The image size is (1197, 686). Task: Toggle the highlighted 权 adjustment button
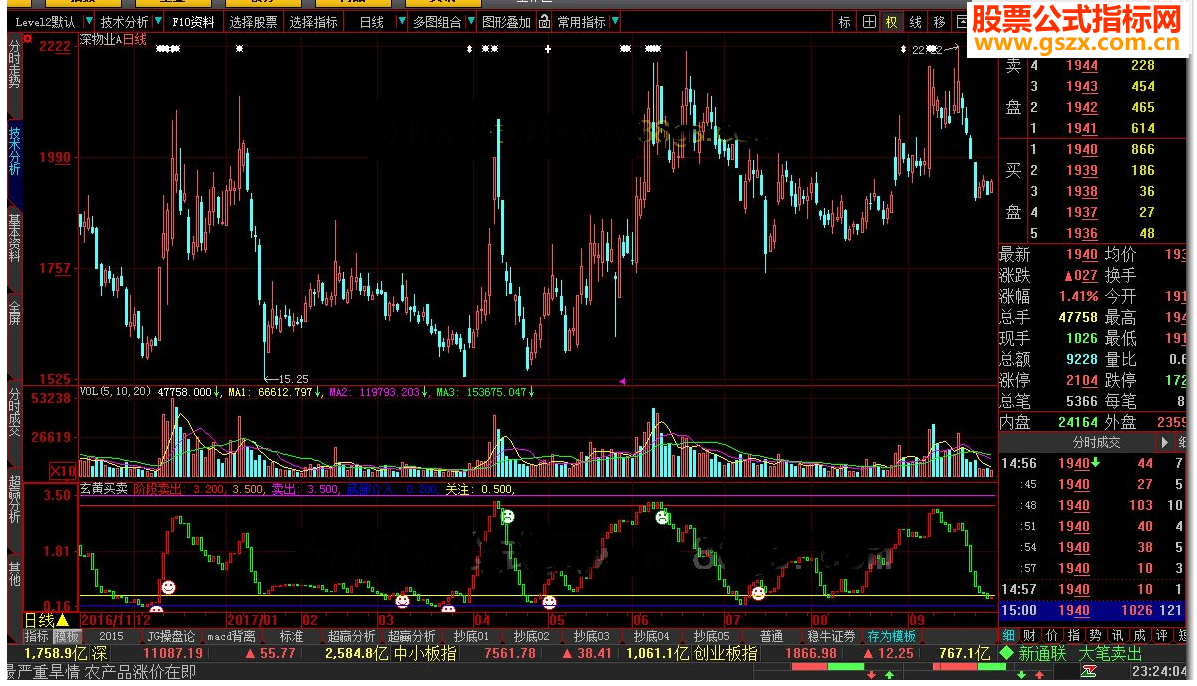coord(891,21)
